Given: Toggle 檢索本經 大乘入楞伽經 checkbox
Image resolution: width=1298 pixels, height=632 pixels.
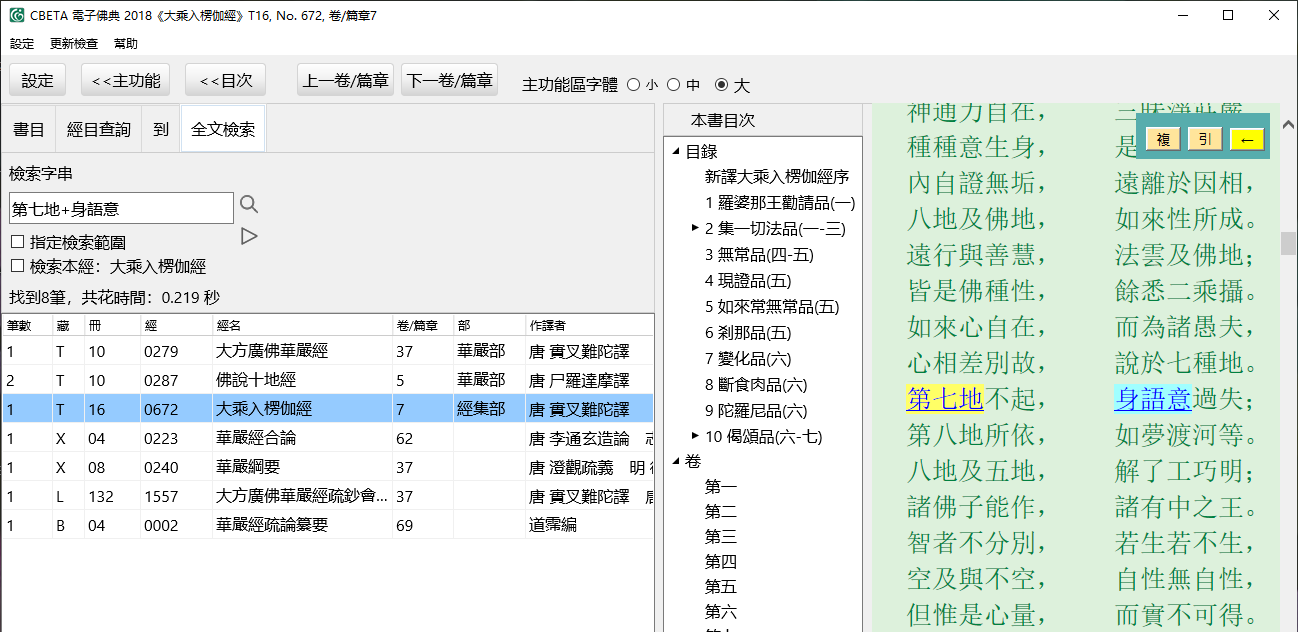Looking at the screenshot, I should (17, 266).
